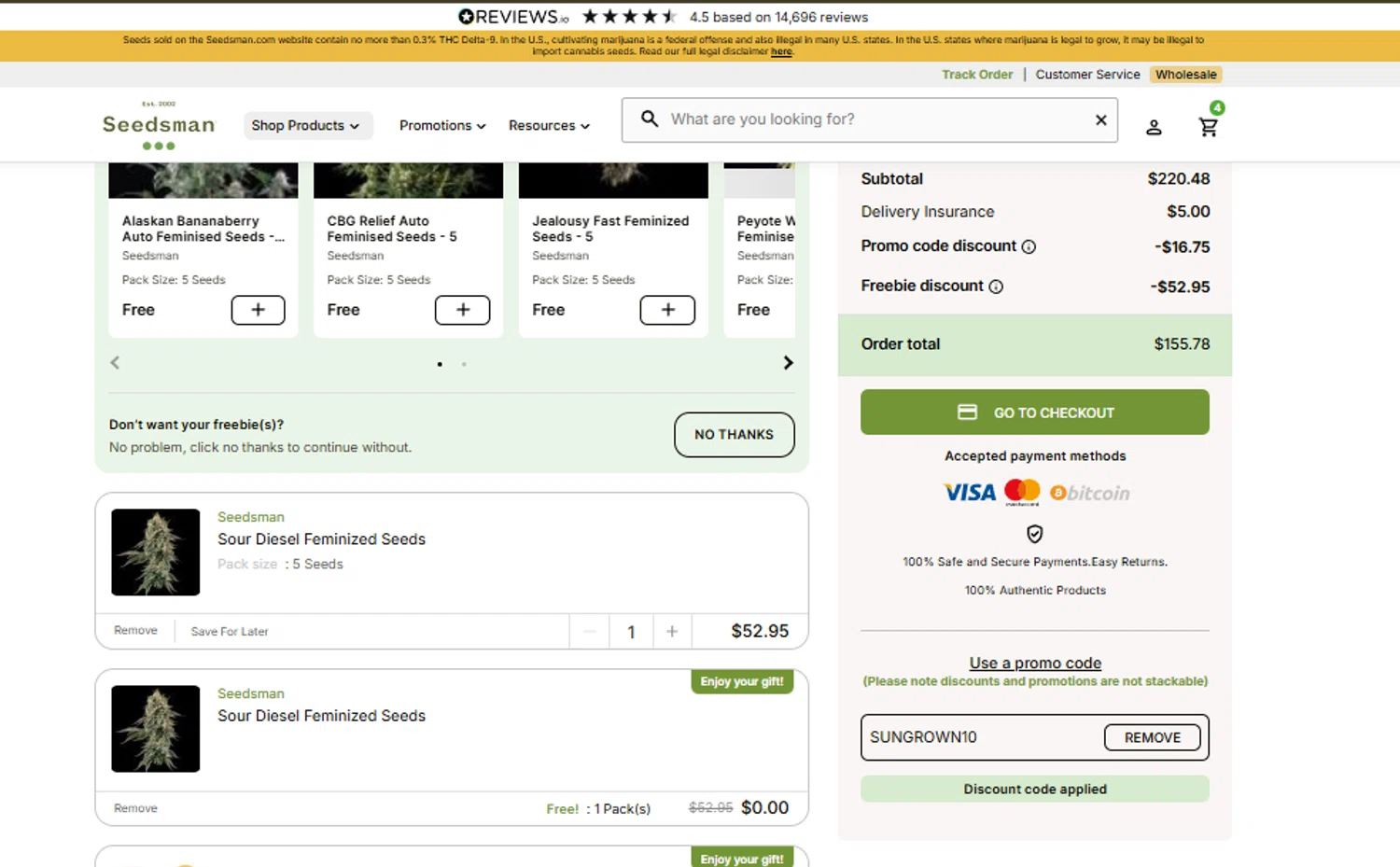
Task: Remove the SUNGROWN10 promo code
Action: coord(1153,737)
